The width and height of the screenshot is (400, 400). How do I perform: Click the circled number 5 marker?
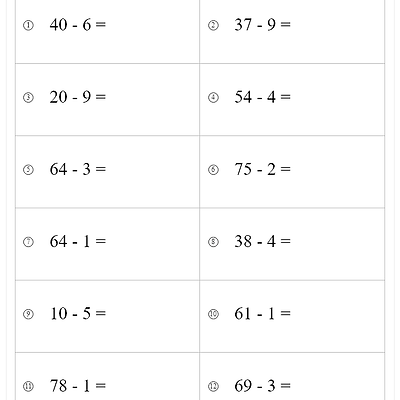tap(28, 170)
